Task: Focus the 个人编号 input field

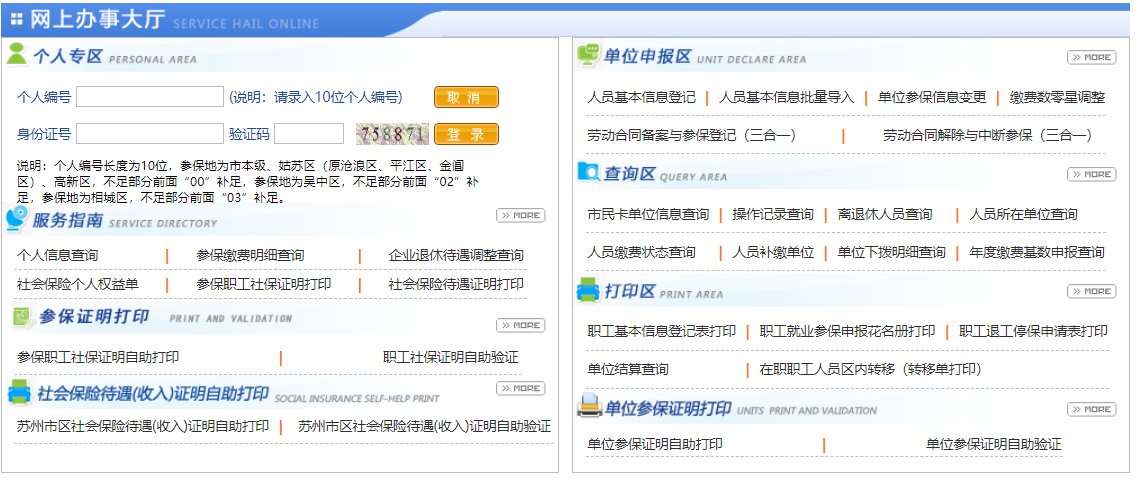Action: [150, 96]
